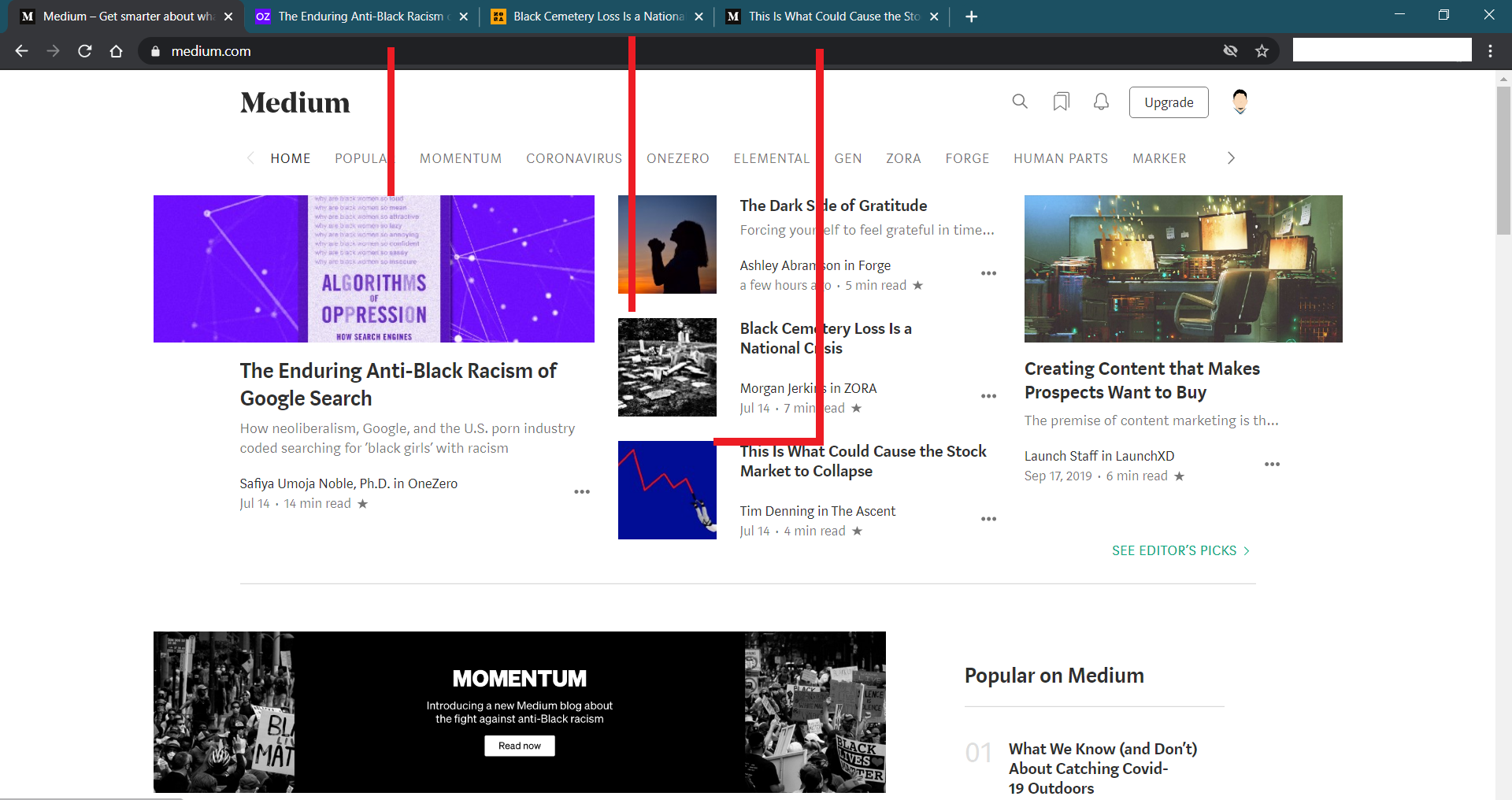Open more options for Stock Market Collapse article

(988, 519)
